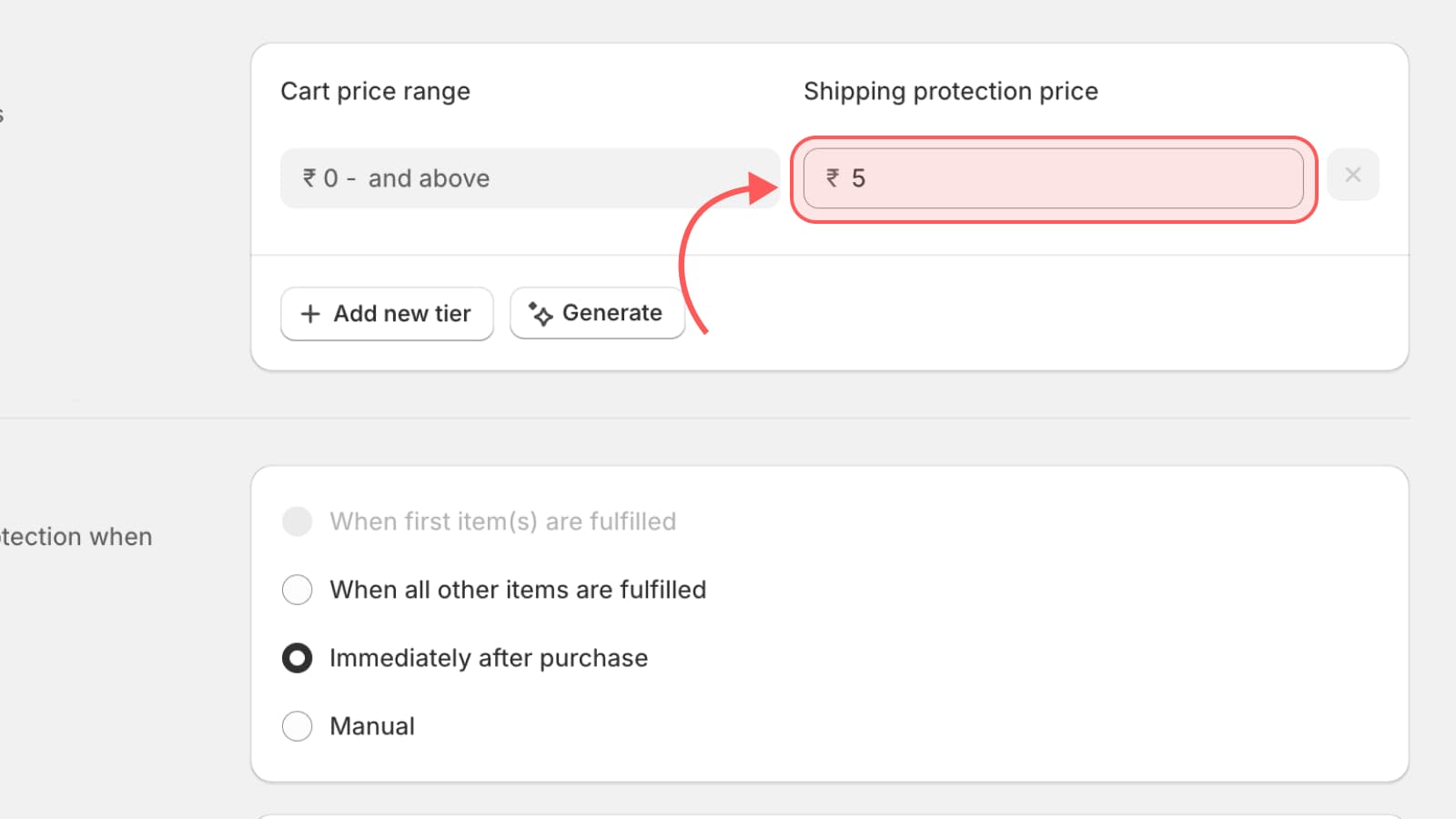This screenshot has height=819, width=1456.
Task: Click the rupee symbol in cart range field
Action: [309, 178]
